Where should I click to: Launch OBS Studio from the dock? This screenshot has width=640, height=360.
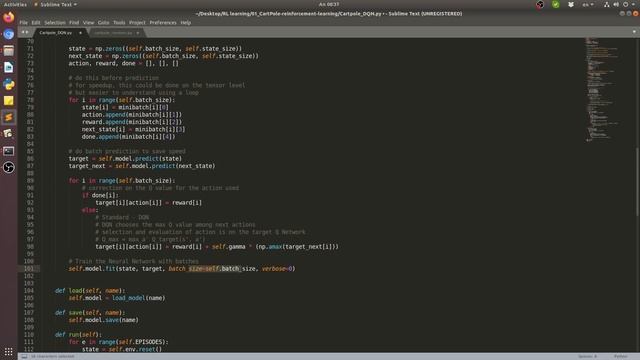[9, 168]
